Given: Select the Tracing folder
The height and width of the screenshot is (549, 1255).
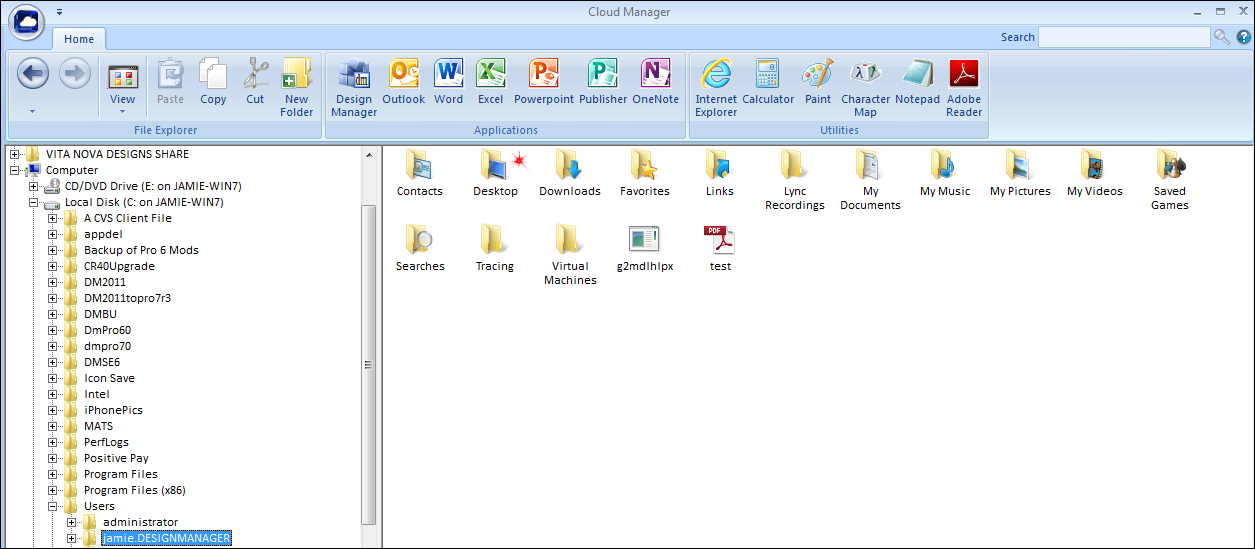Looking at the screenshot, I should [x=495, y=249].
